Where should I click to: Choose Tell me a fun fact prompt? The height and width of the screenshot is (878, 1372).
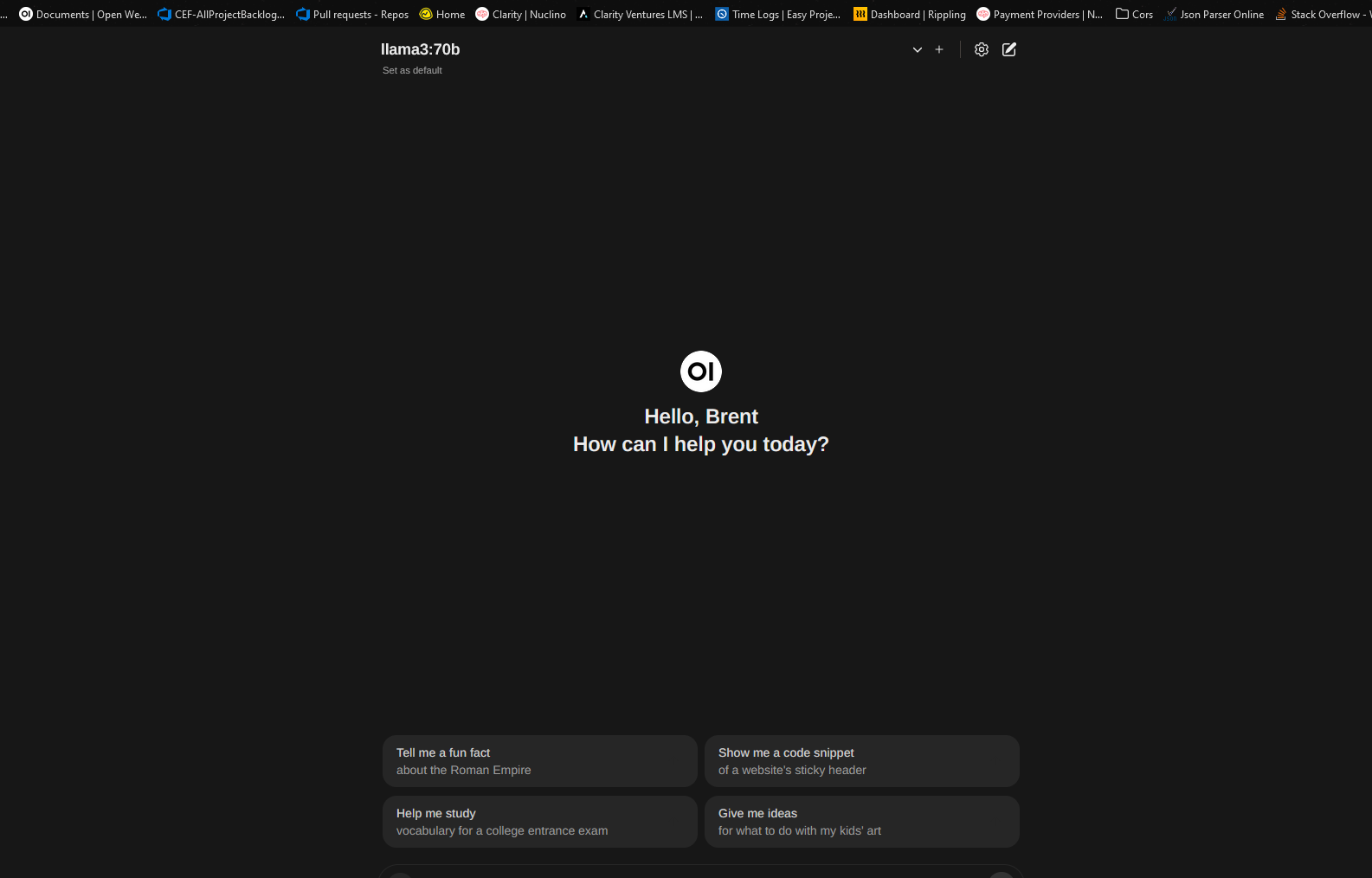[540, 761]
